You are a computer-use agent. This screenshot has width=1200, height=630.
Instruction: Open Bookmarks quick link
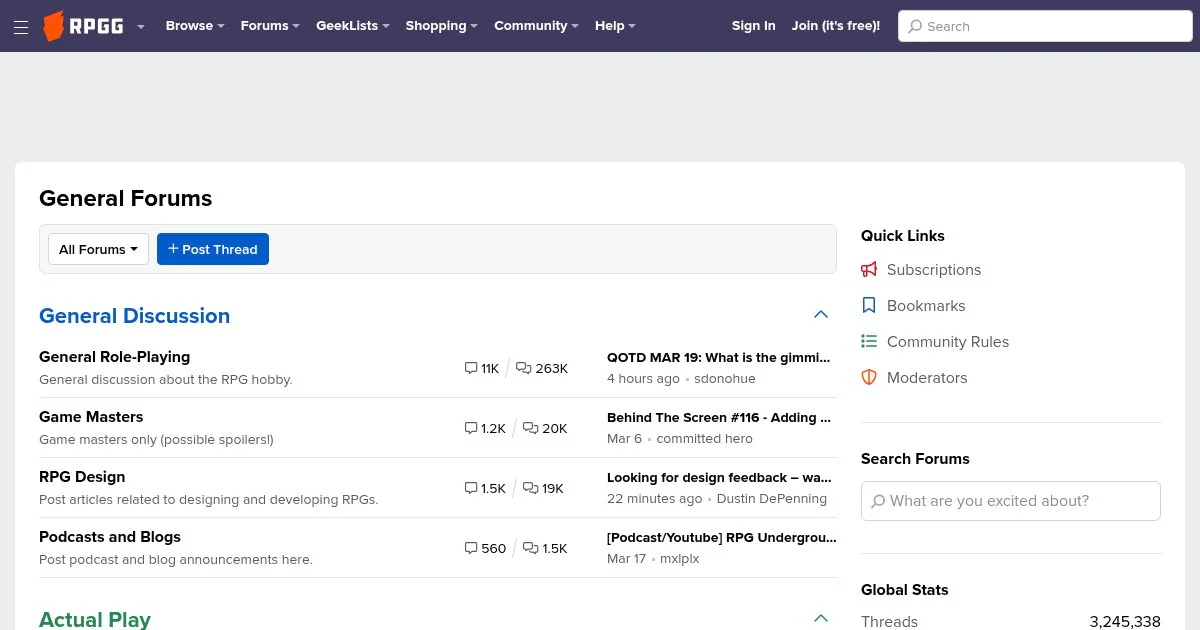[x=926, y=306]
